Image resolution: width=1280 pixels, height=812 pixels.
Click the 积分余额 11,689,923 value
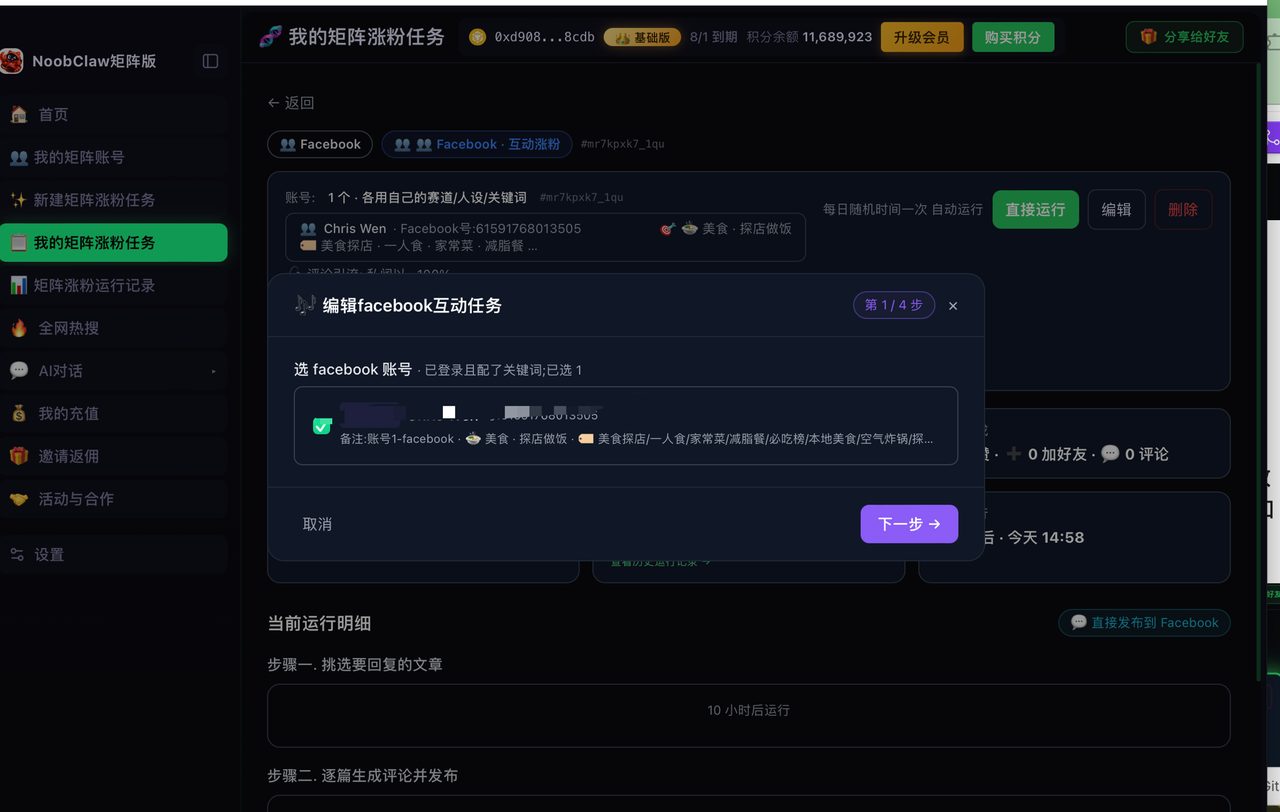(810, 37)
